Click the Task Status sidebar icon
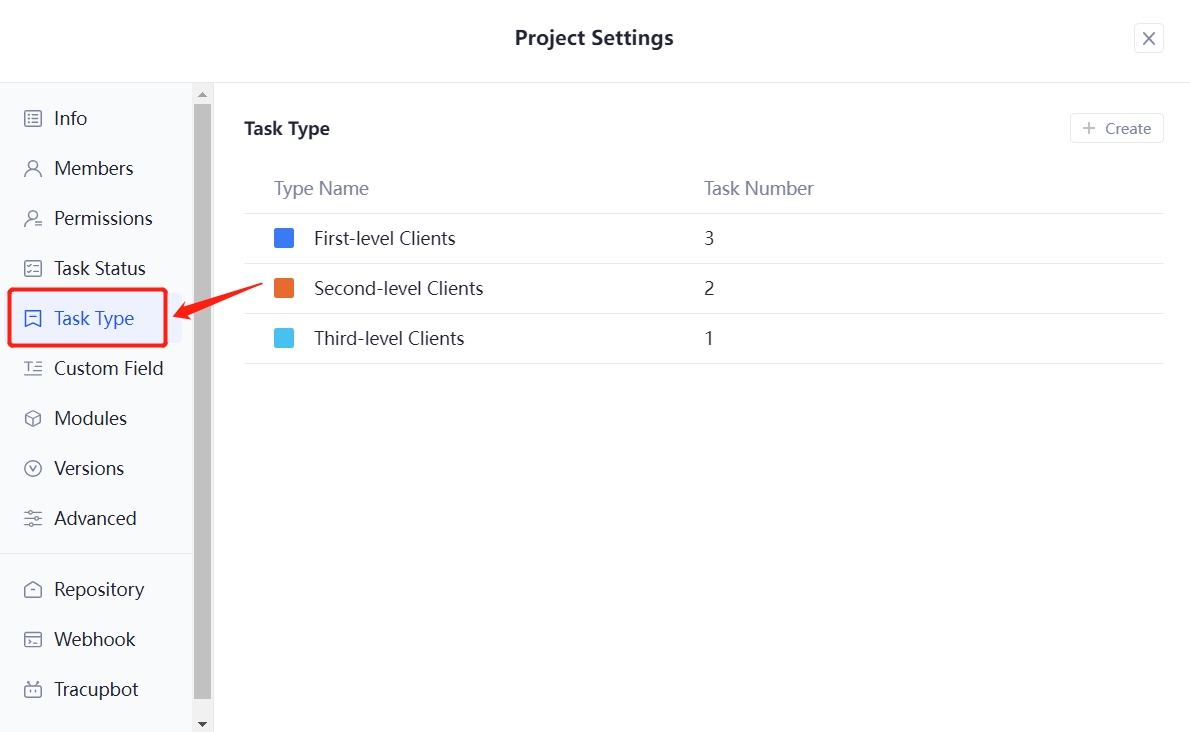The image size is (1190, 732). coord(33,268)
